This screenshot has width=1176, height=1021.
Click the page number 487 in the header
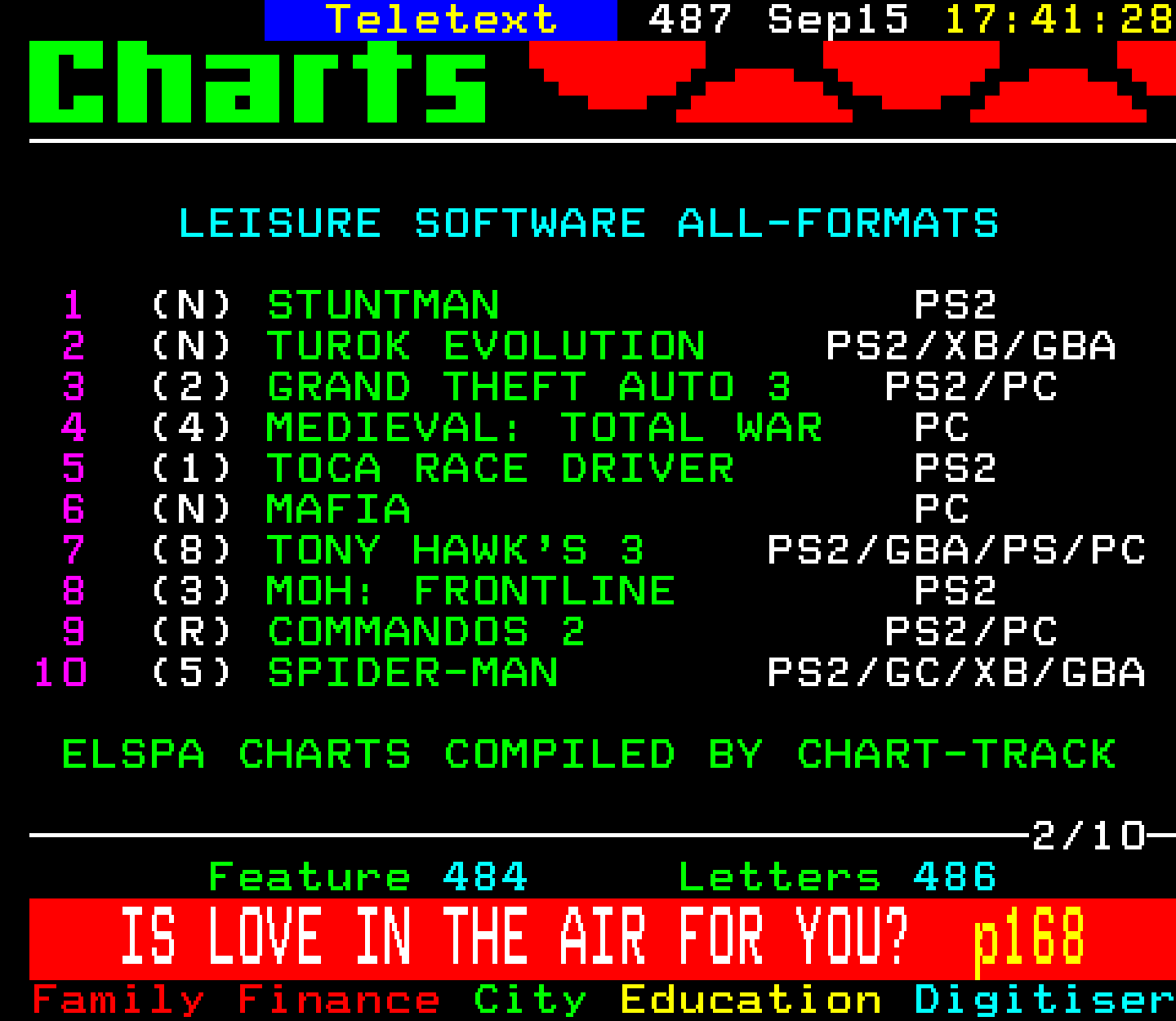[690, 20]
